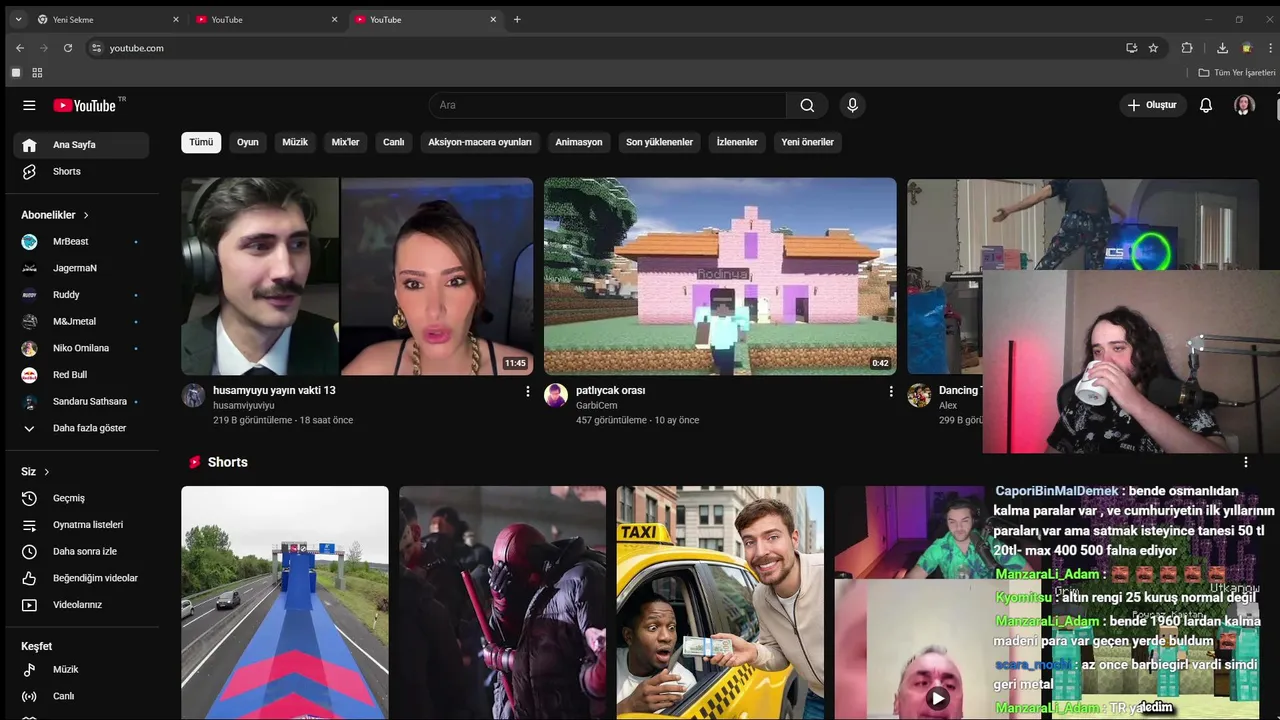Image resolution: width=1280 pixels, height=720 pixels.
Task: Open notifications bell
Action: (1206, 105)
